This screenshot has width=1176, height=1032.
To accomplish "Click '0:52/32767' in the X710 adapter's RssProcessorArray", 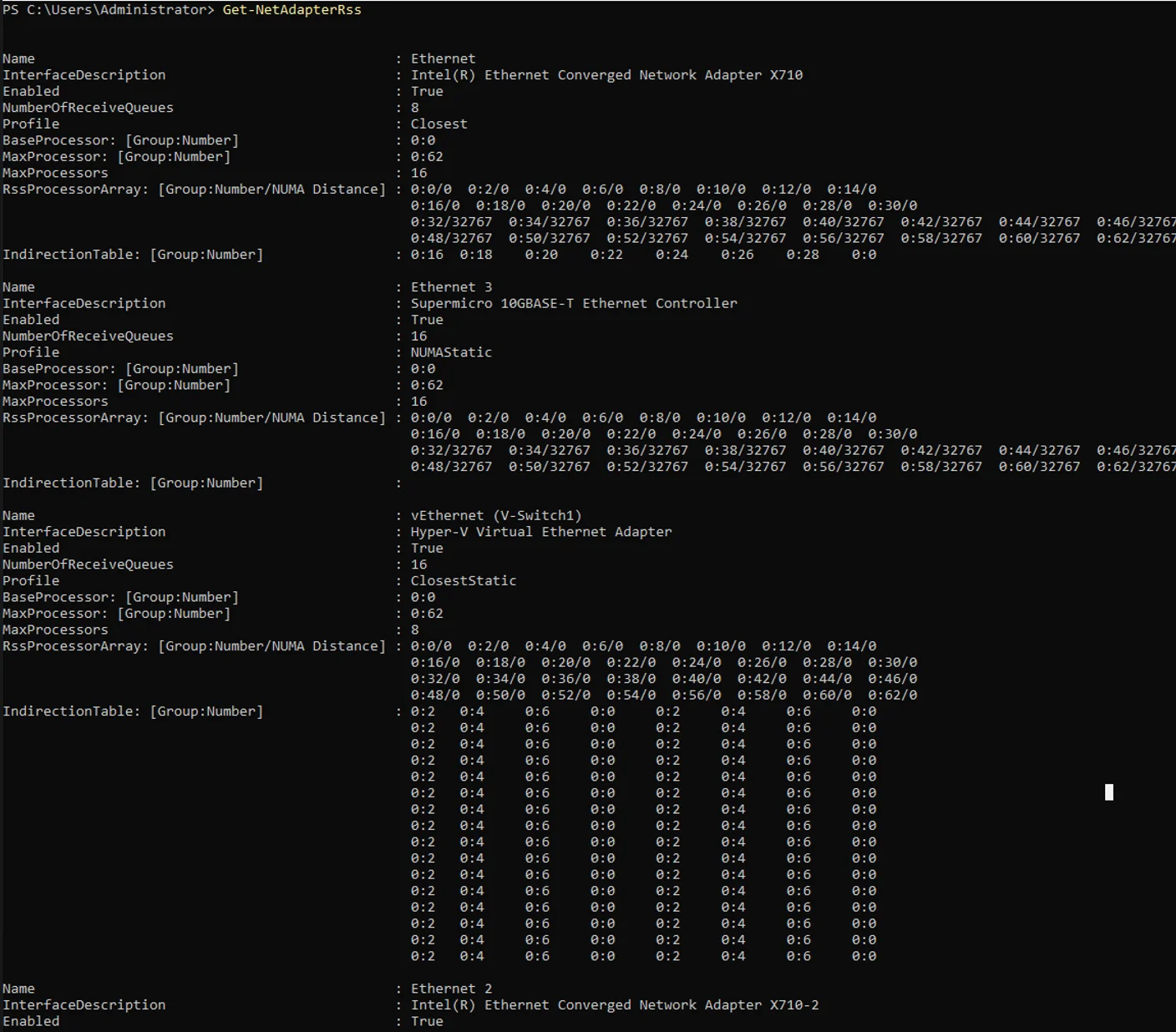I will [647, 238].
